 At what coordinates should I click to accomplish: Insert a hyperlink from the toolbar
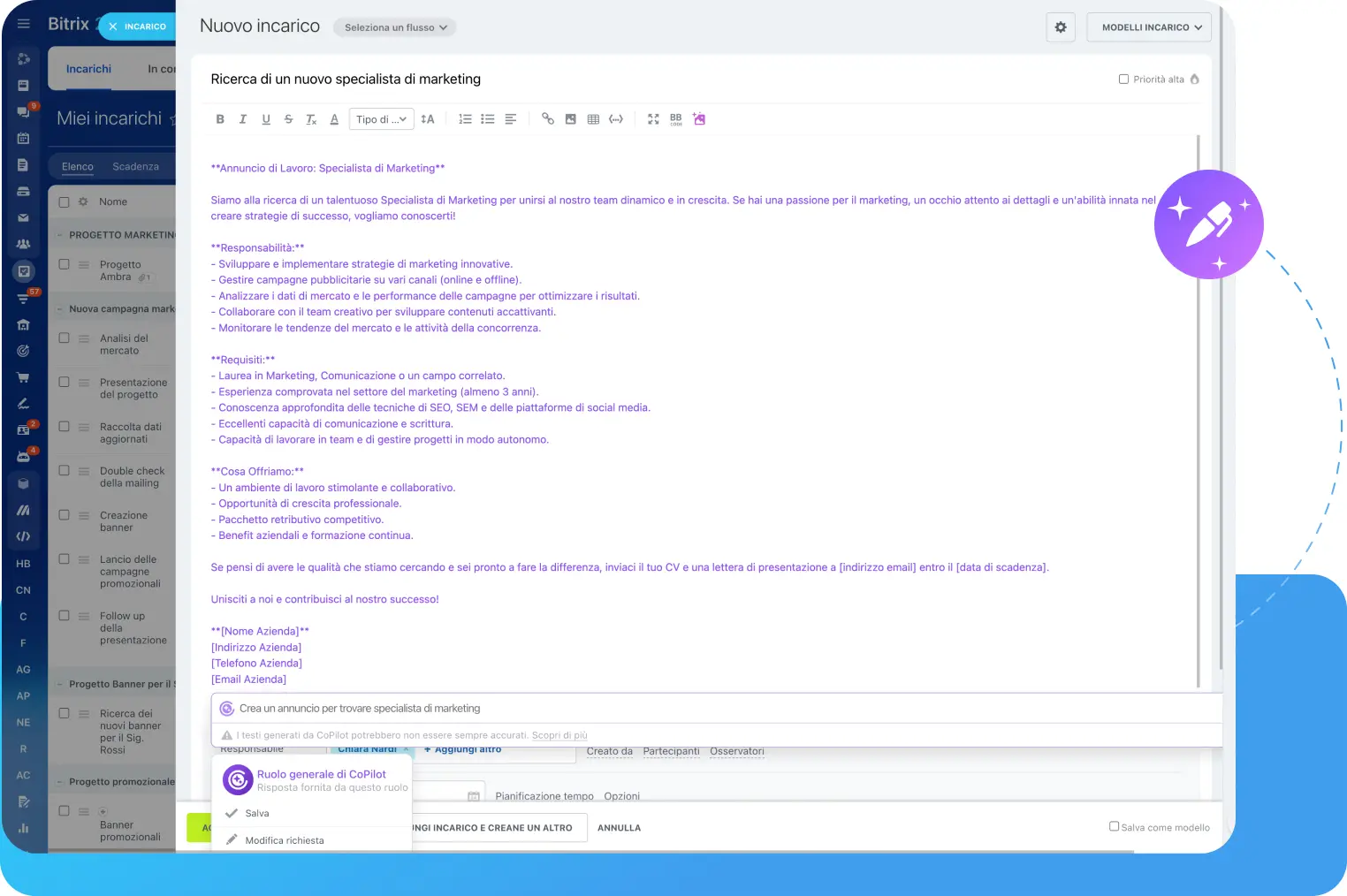(x=548, y=119)
